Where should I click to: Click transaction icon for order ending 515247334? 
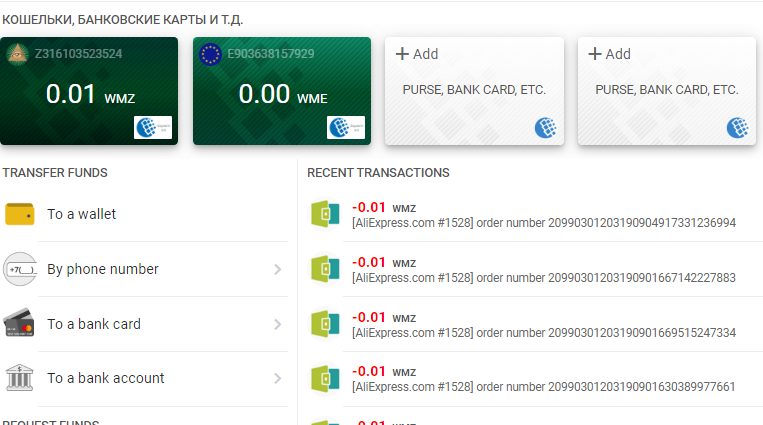(x=325, y=324)
